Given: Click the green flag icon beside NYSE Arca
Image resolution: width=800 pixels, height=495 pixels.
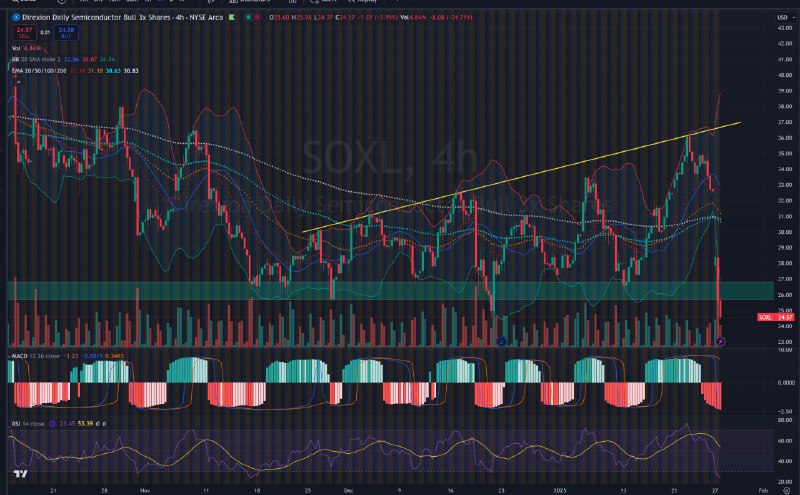Looking at the screenshot, I should 232,17.
